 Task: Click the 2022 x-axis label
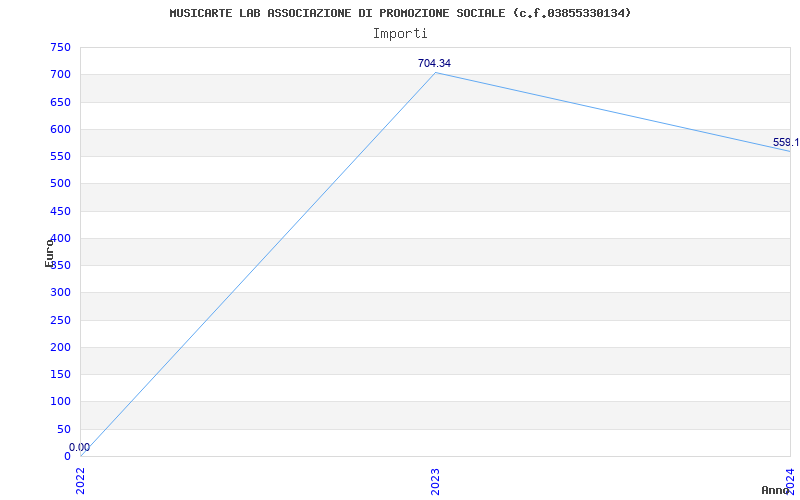click(81, 481)
